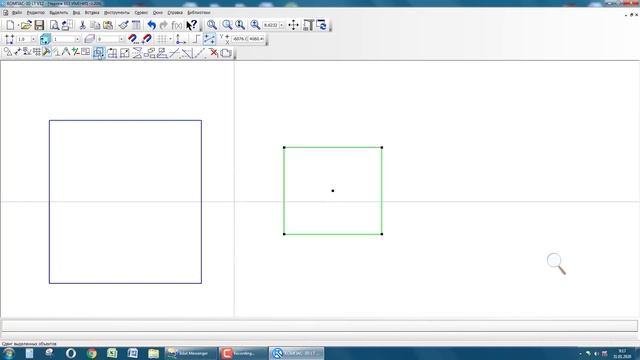Expand the 1.0 scale dropdown
640x360 pixels.
click(33, 39)
